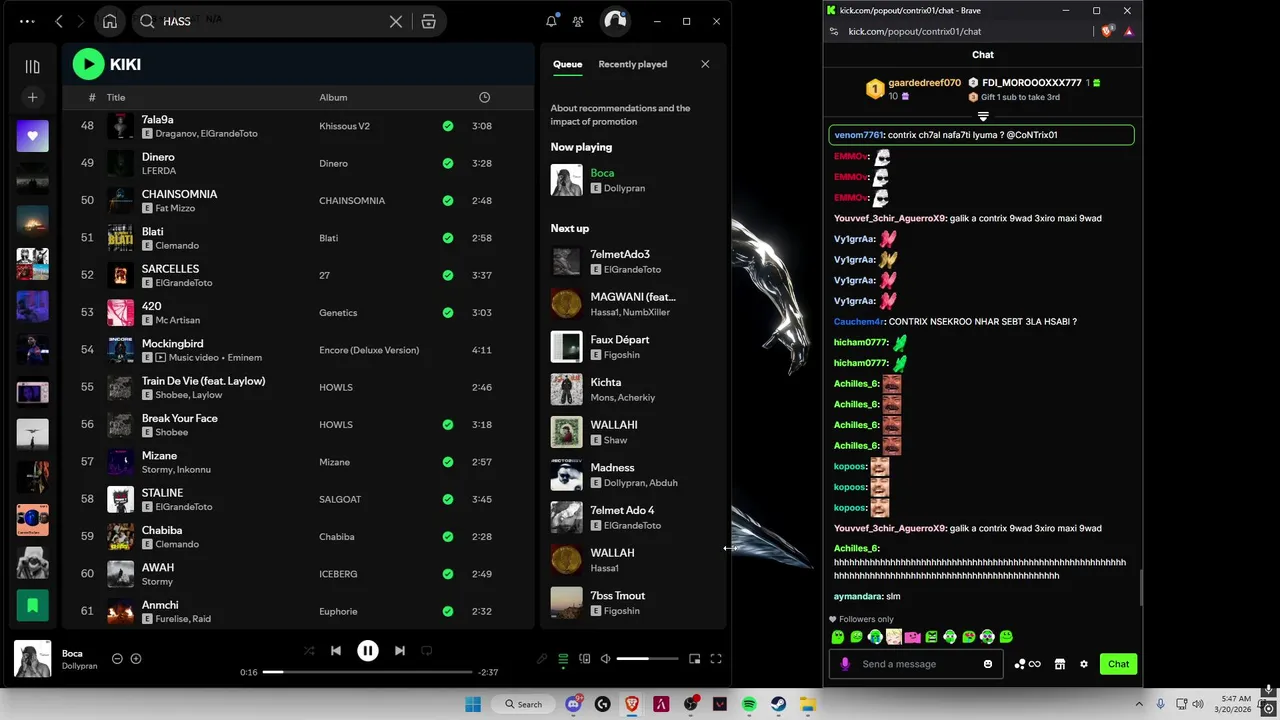Switch to the Recently played tab
This screenshot has height=720, width=1280.
[x=632, y=64]
